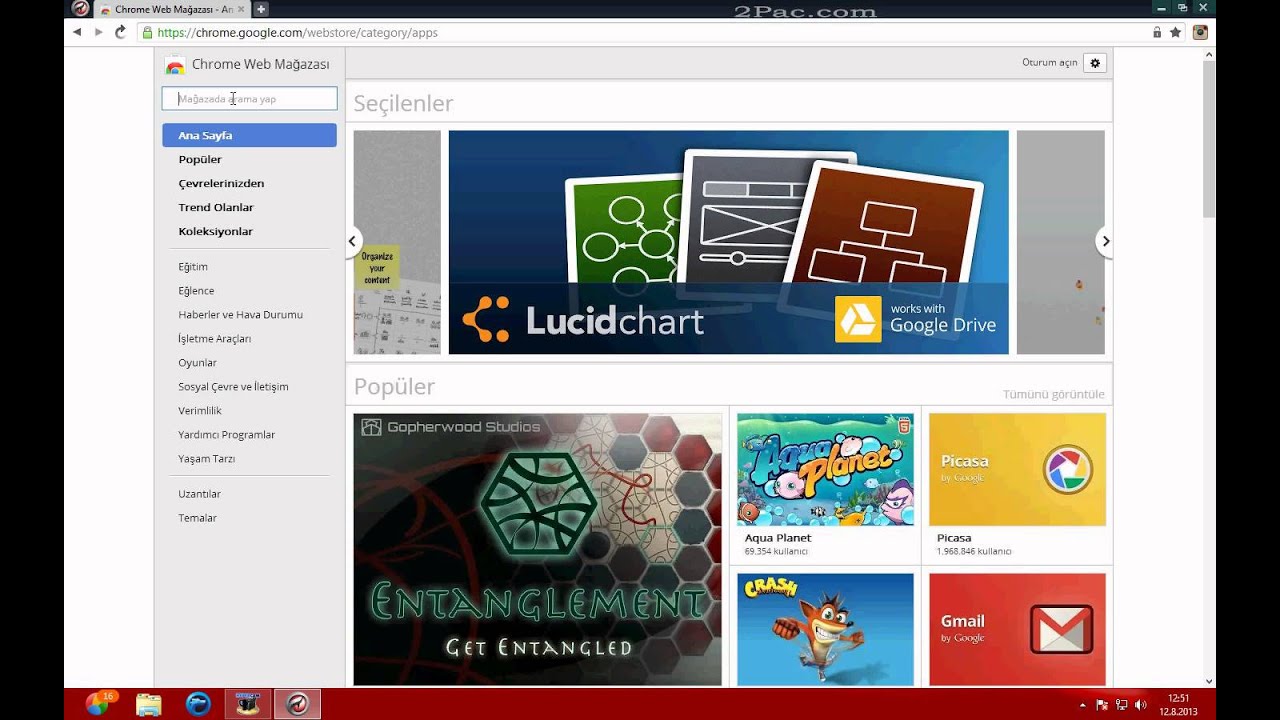
Task: Click Tümünü görüntüle link
Action: coord(1054,394)
